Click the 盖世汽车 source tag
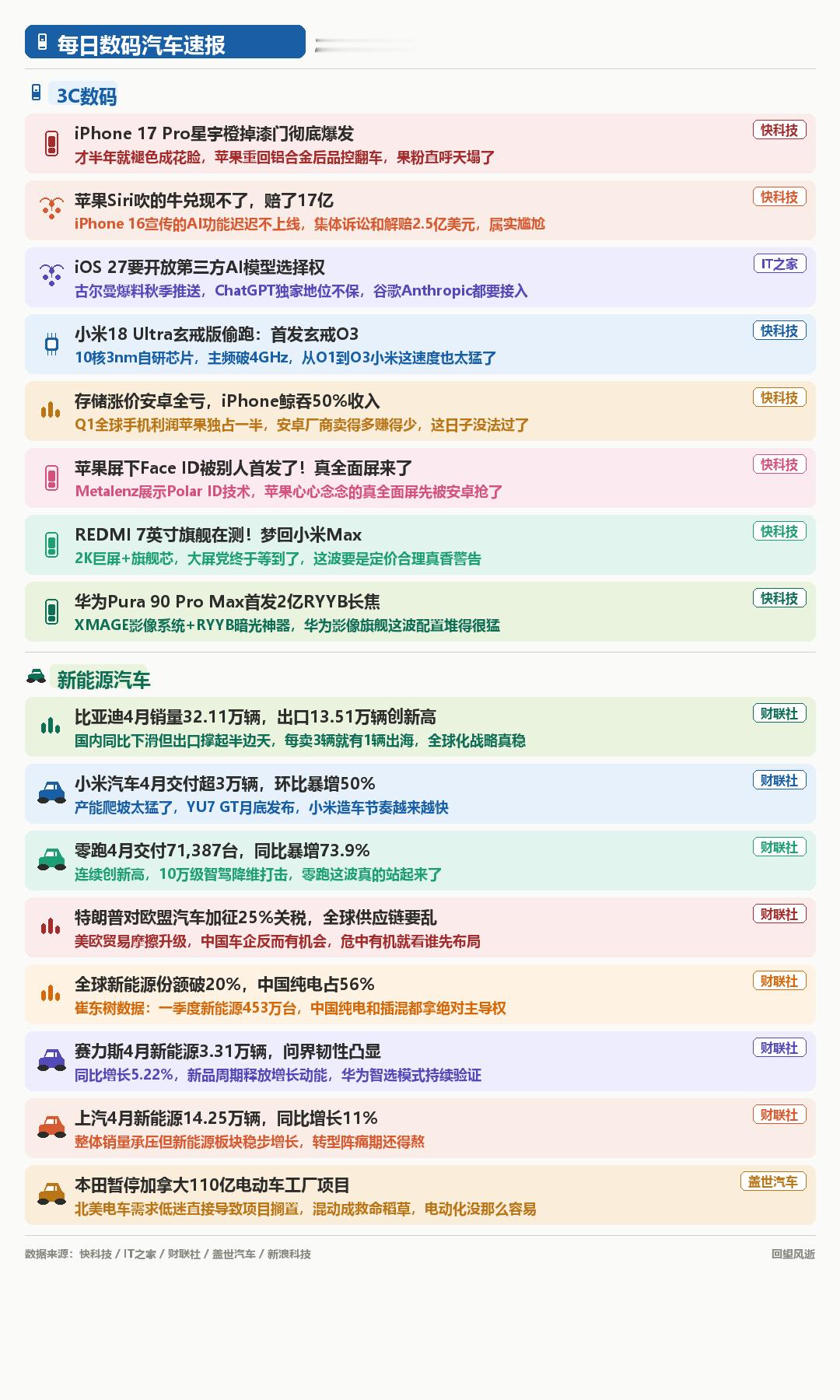Viewport: 840px width, 1400px height. coord(773,1181)
